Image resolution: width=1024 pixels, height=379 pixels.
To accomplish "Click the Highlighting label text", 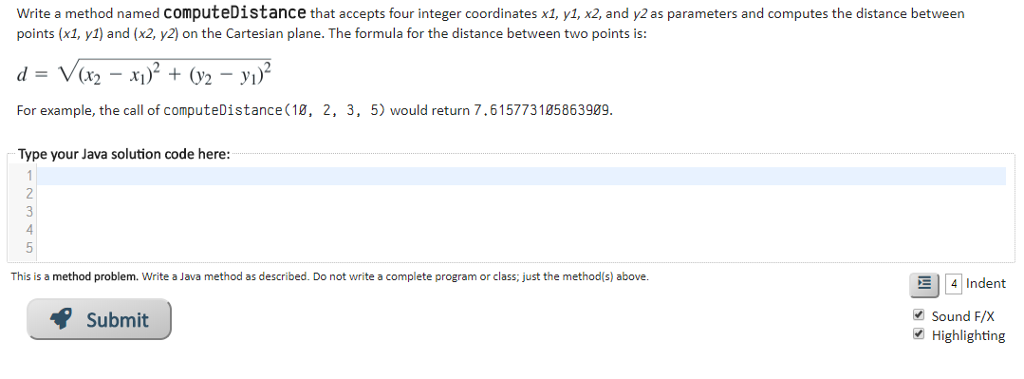I will pos(968,336).
